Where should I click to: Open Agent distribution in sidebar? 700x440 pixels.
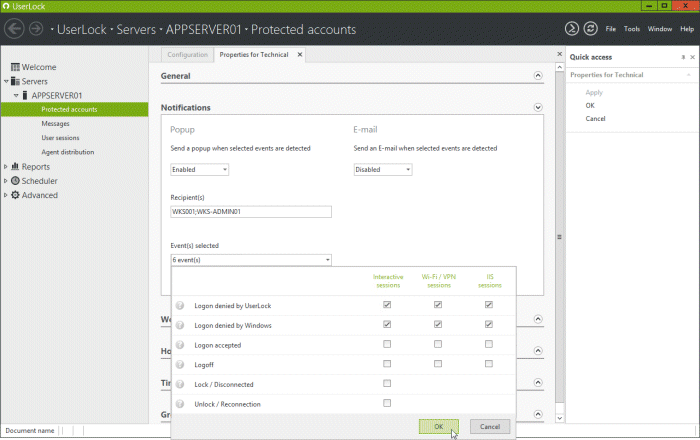(x=68, y=152)
